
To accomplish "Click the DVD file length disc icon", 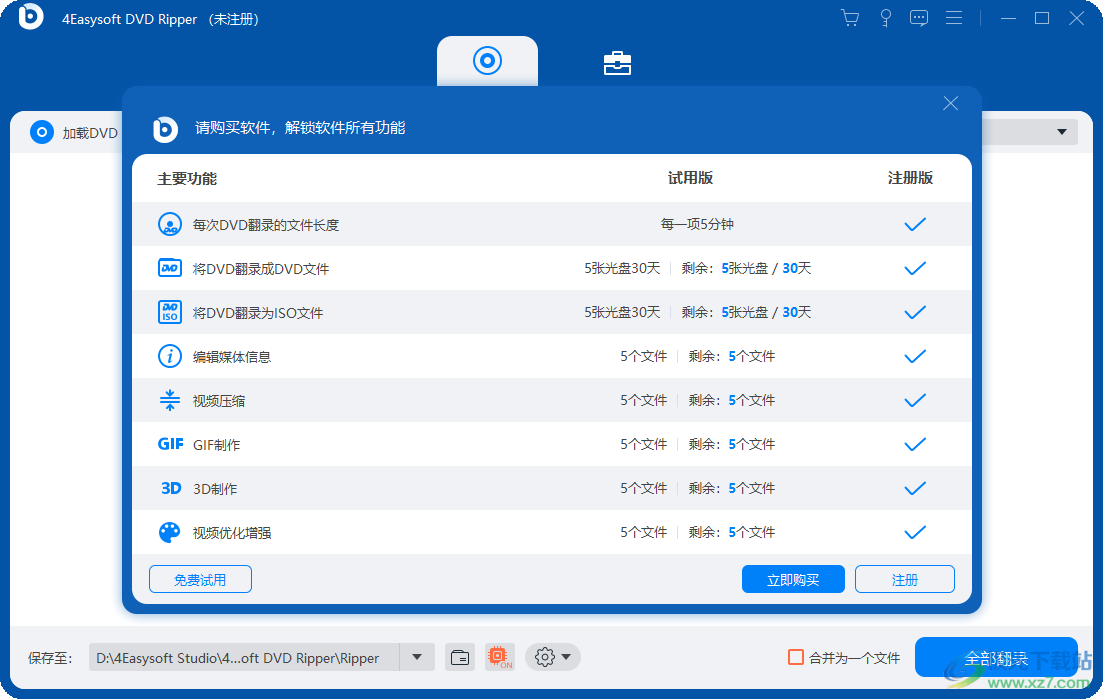I will (x=170, y=224).
